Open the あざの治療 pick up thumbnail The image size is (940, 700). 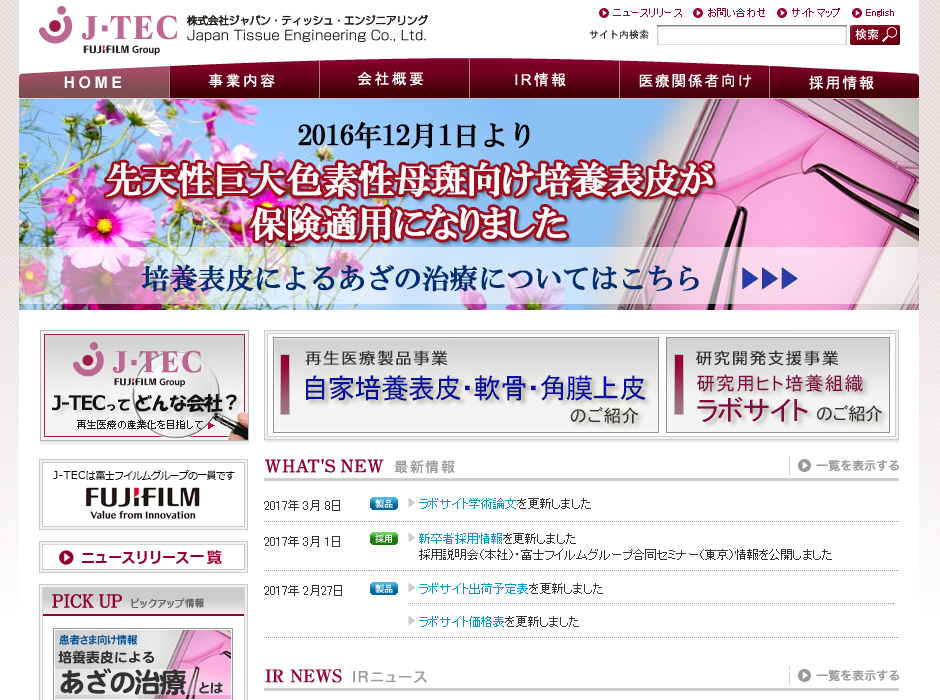(143, 664)
